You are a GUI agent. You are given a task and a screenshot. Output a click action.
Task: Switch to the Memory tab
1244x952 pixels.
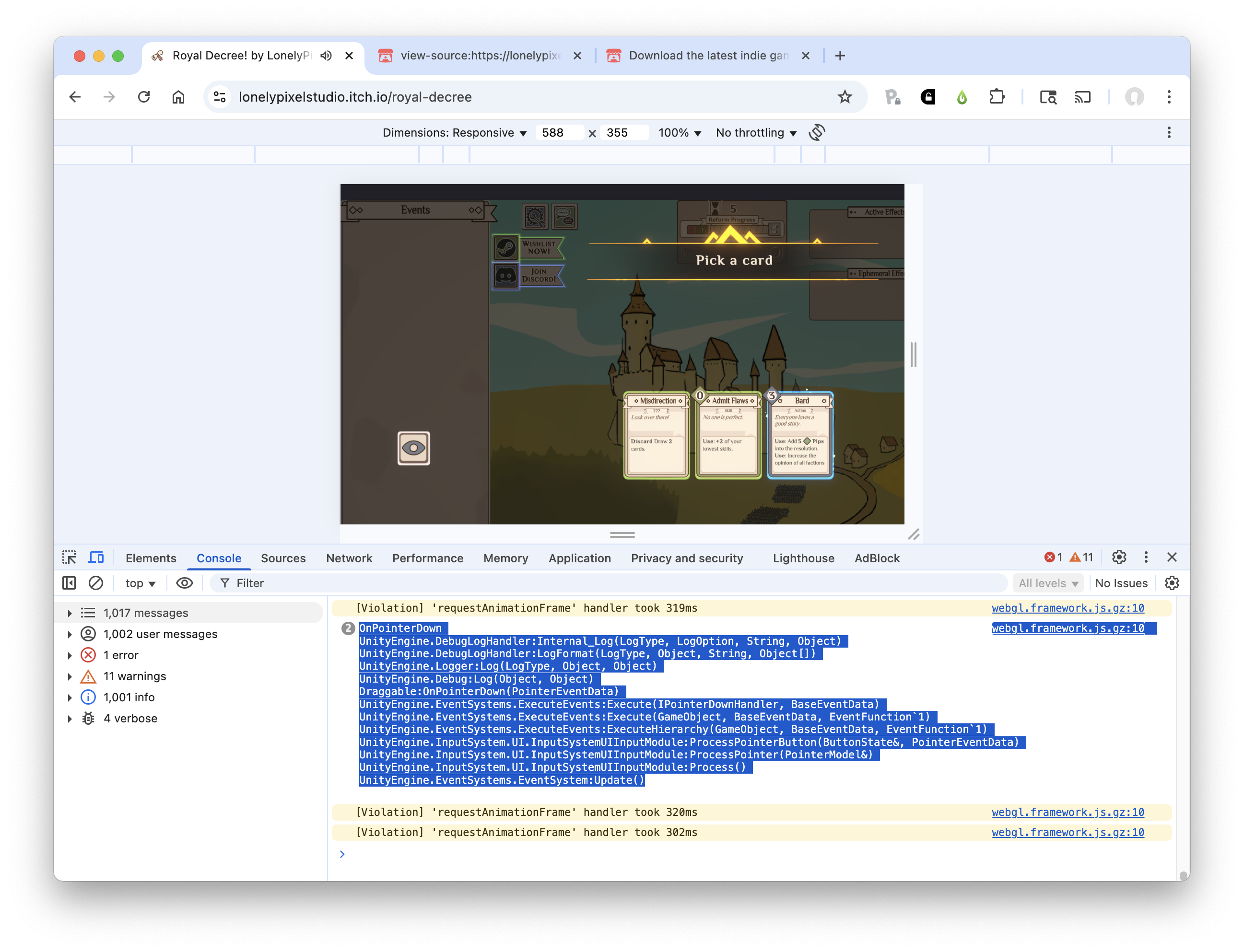pyautogui.click(x=506, y=558)
